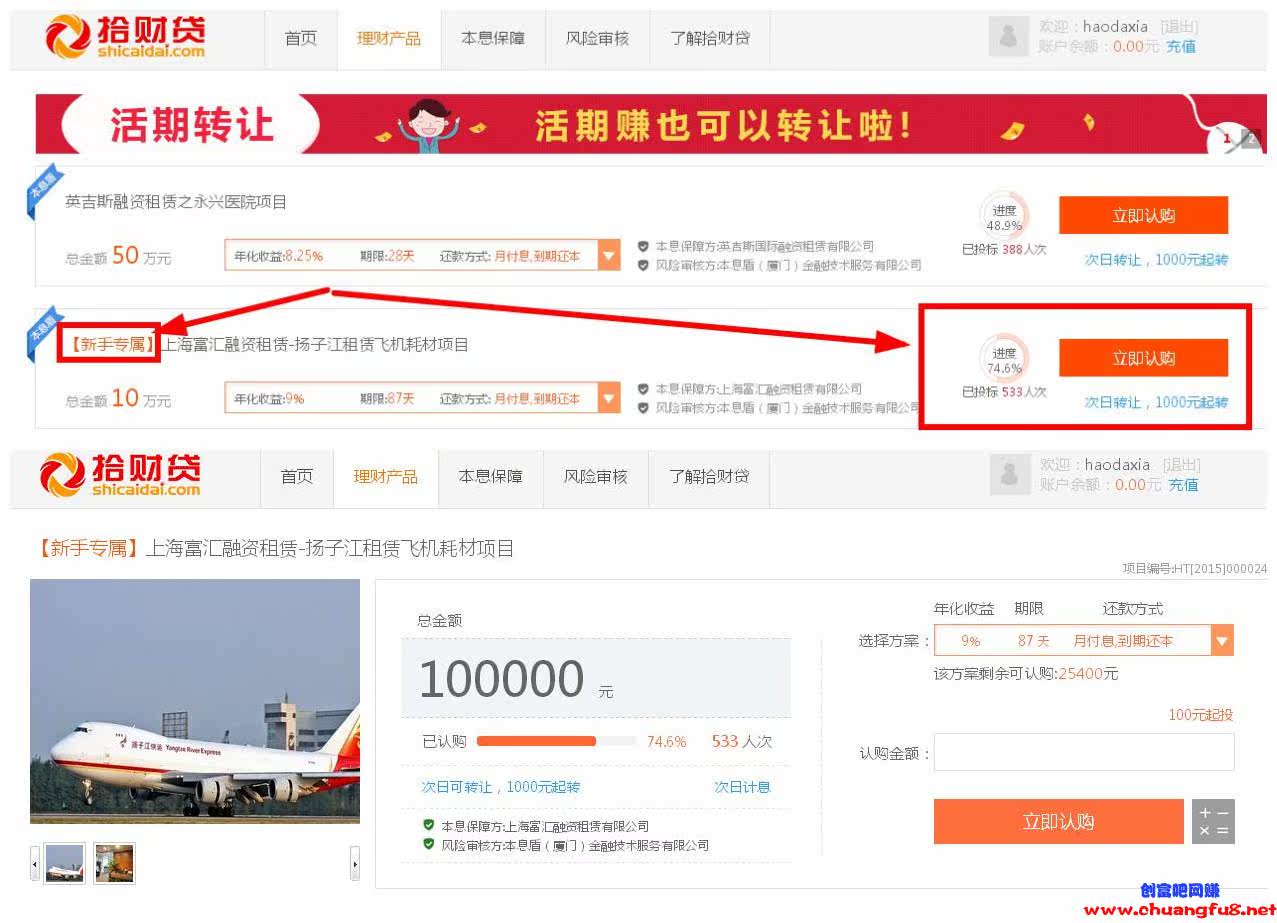
Task: Click dropdown arrow of 选择方案 field
Action: click(1221, 640)
